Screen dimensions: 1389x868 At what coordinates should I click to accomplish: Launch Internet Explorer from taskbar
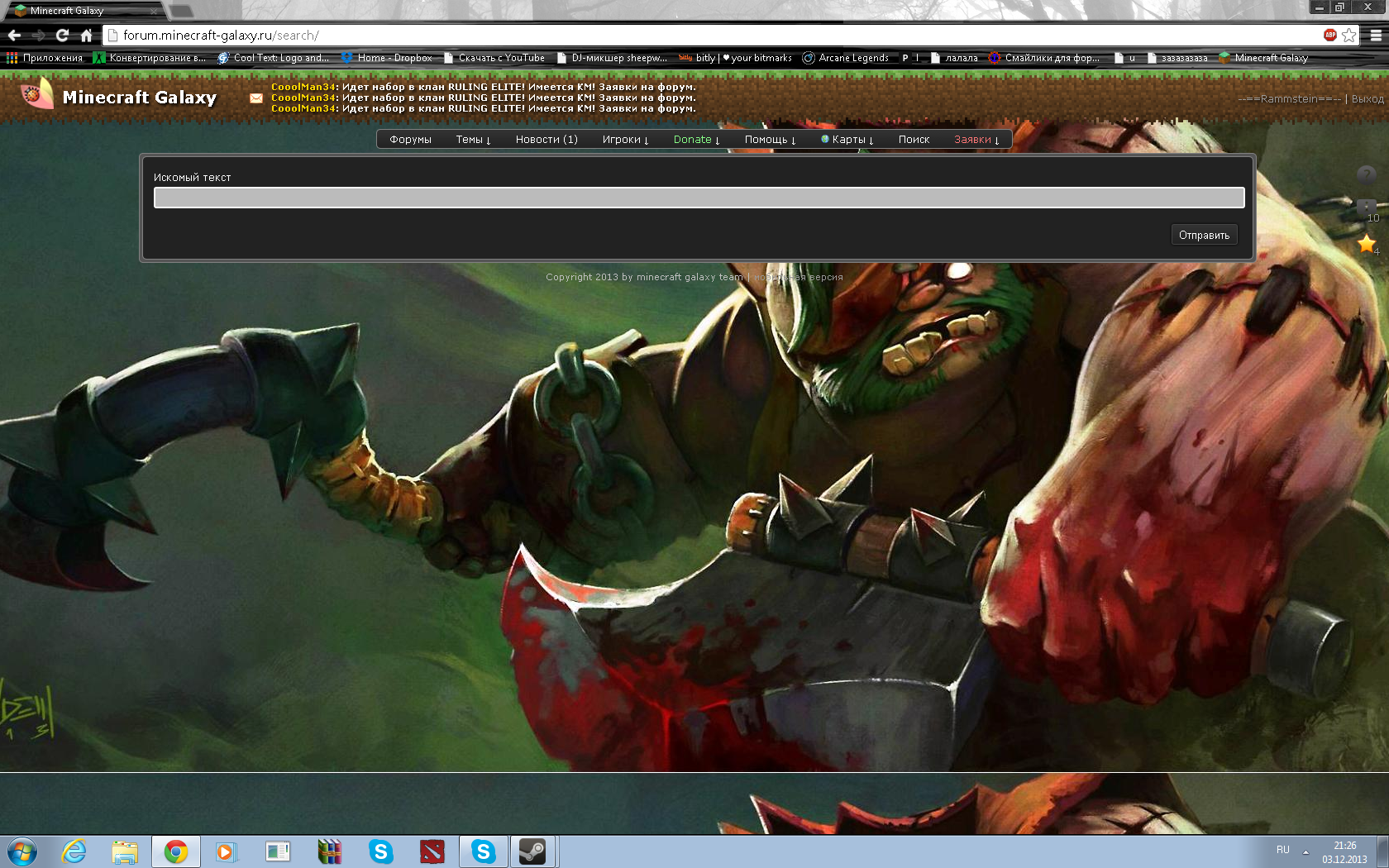(74, 851)
